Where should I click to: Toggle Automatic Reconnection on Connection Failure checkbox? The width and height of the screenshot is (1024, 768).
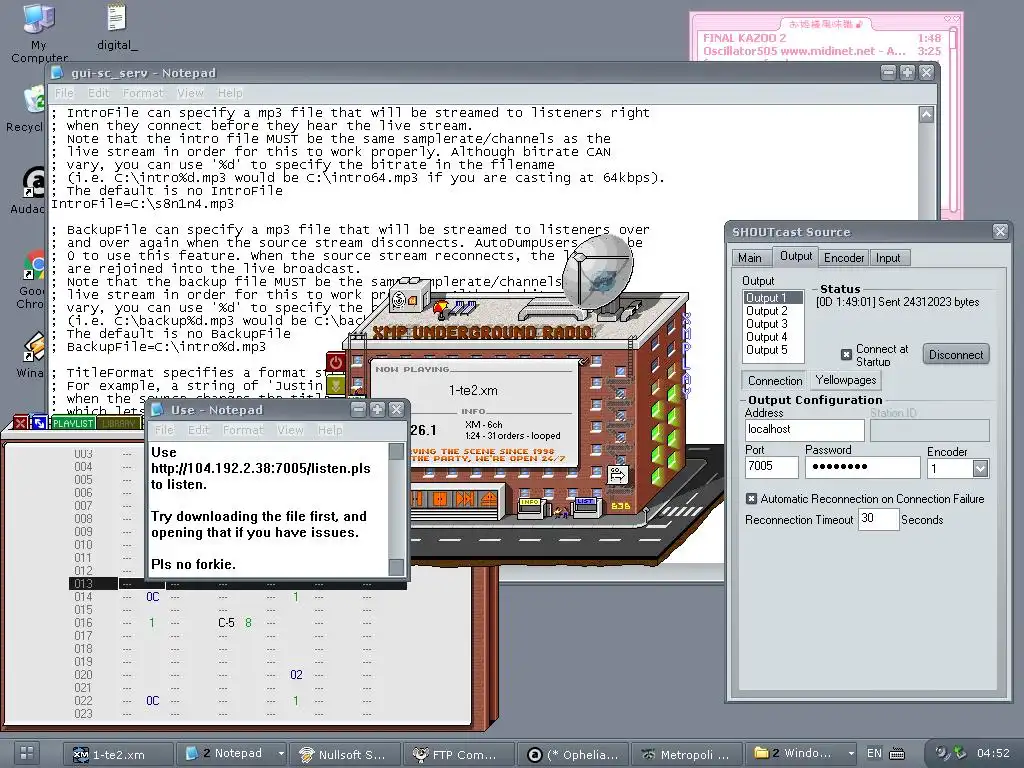pyautogui.click(x=751, y=499)
